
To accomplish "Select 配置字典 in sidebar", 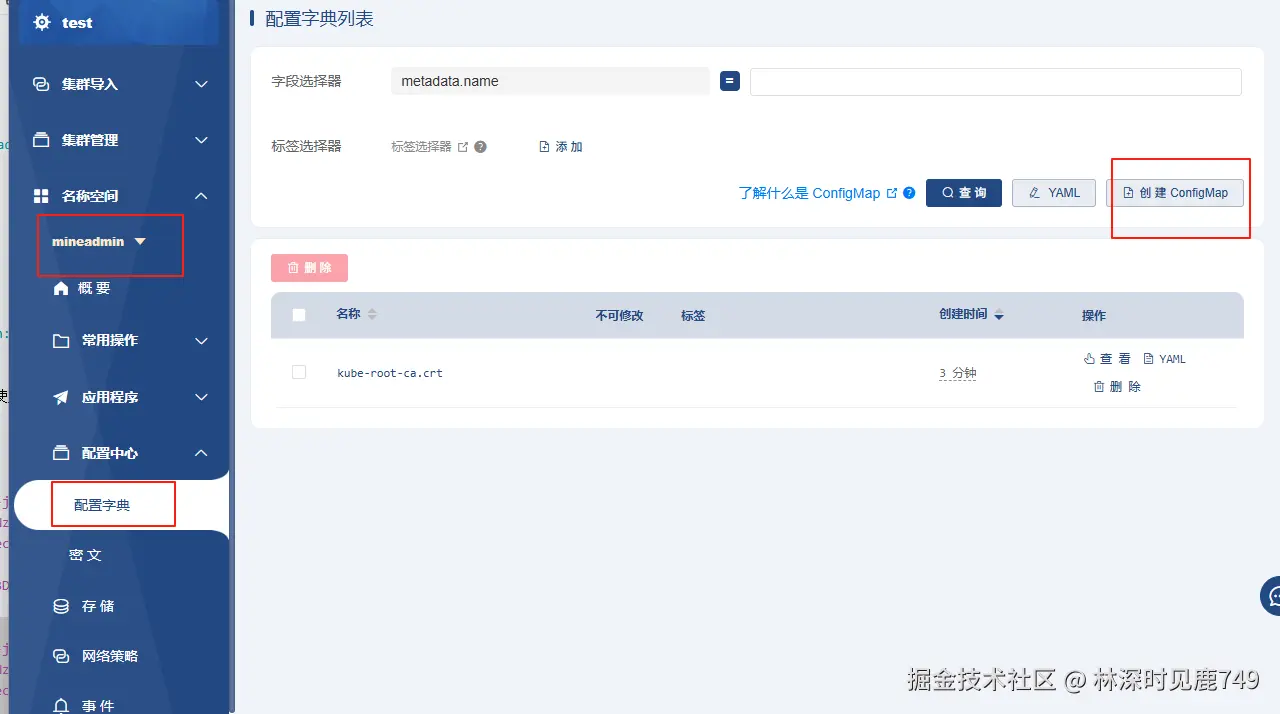I will [x=102, y=505].
